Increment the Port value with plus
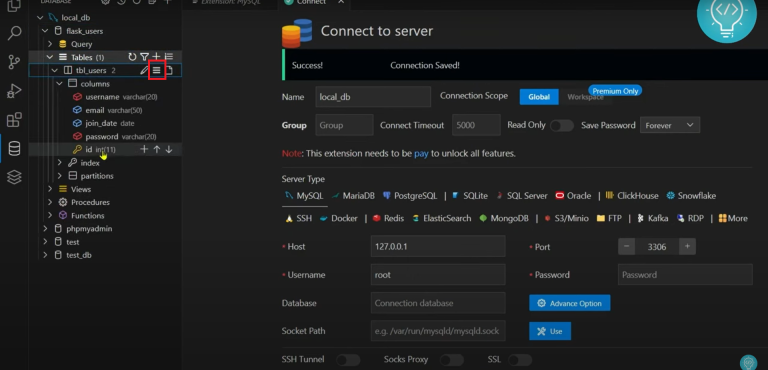This screenshot has height=370, width=768. (687, 247)
